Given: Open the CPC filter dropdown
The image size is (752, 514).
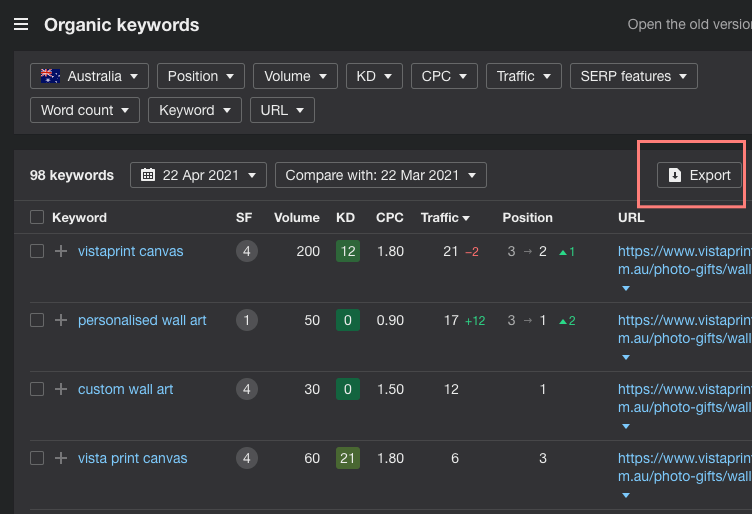Looking at the screenshot, I should tap(444, 76).
